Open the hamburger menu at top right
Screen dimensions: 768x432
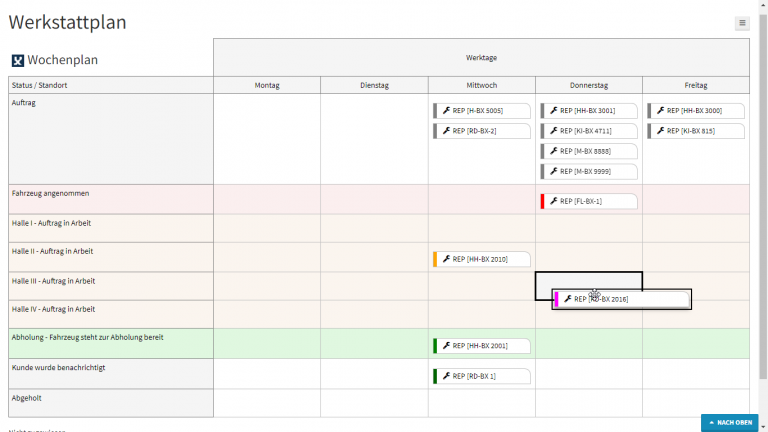[742, 23]
